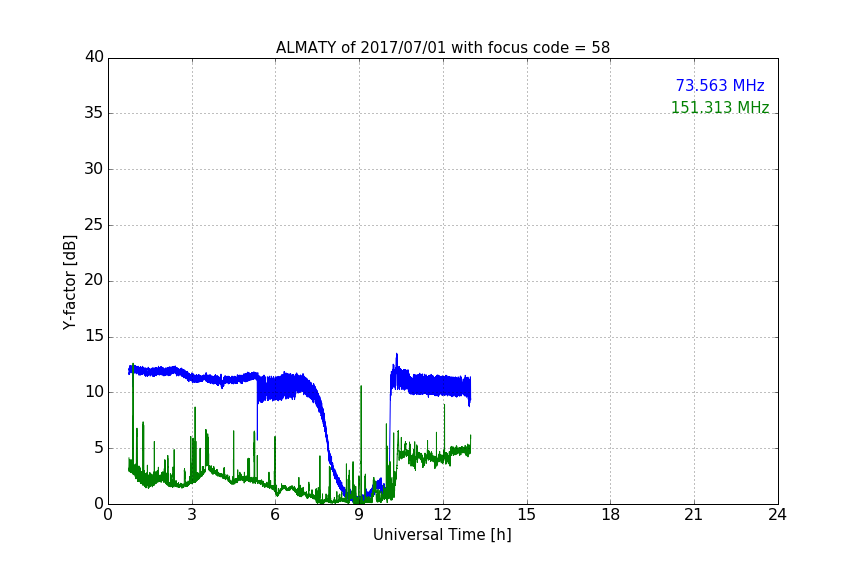Click the Universal Time [h] axis label
This screenshot has height=576, width=864.
[x=442, y=535]
